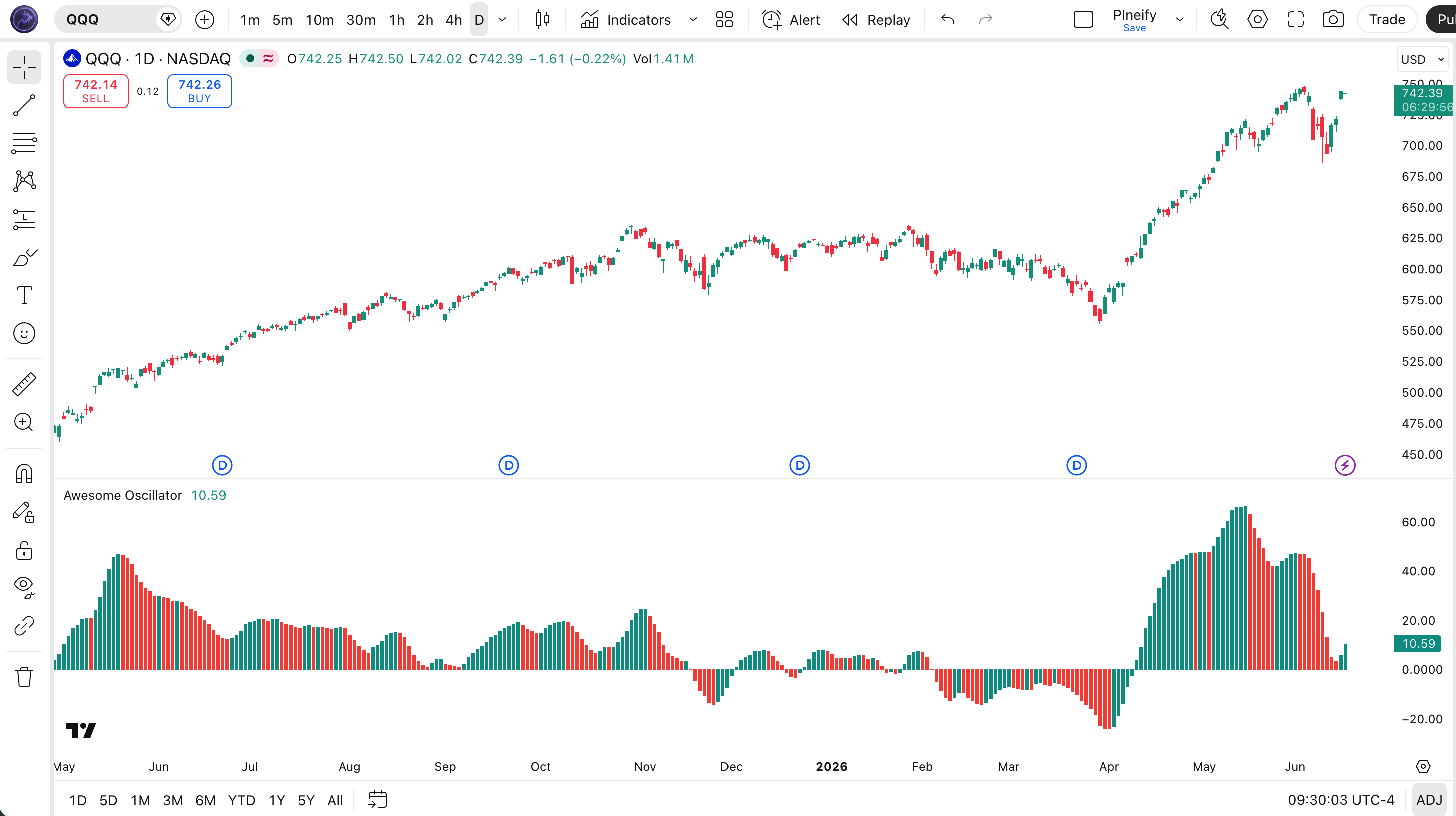Viewport: 1456px width, 816px height.
Task: Open the go to date calendar icon
Action: tap(377, 800)
